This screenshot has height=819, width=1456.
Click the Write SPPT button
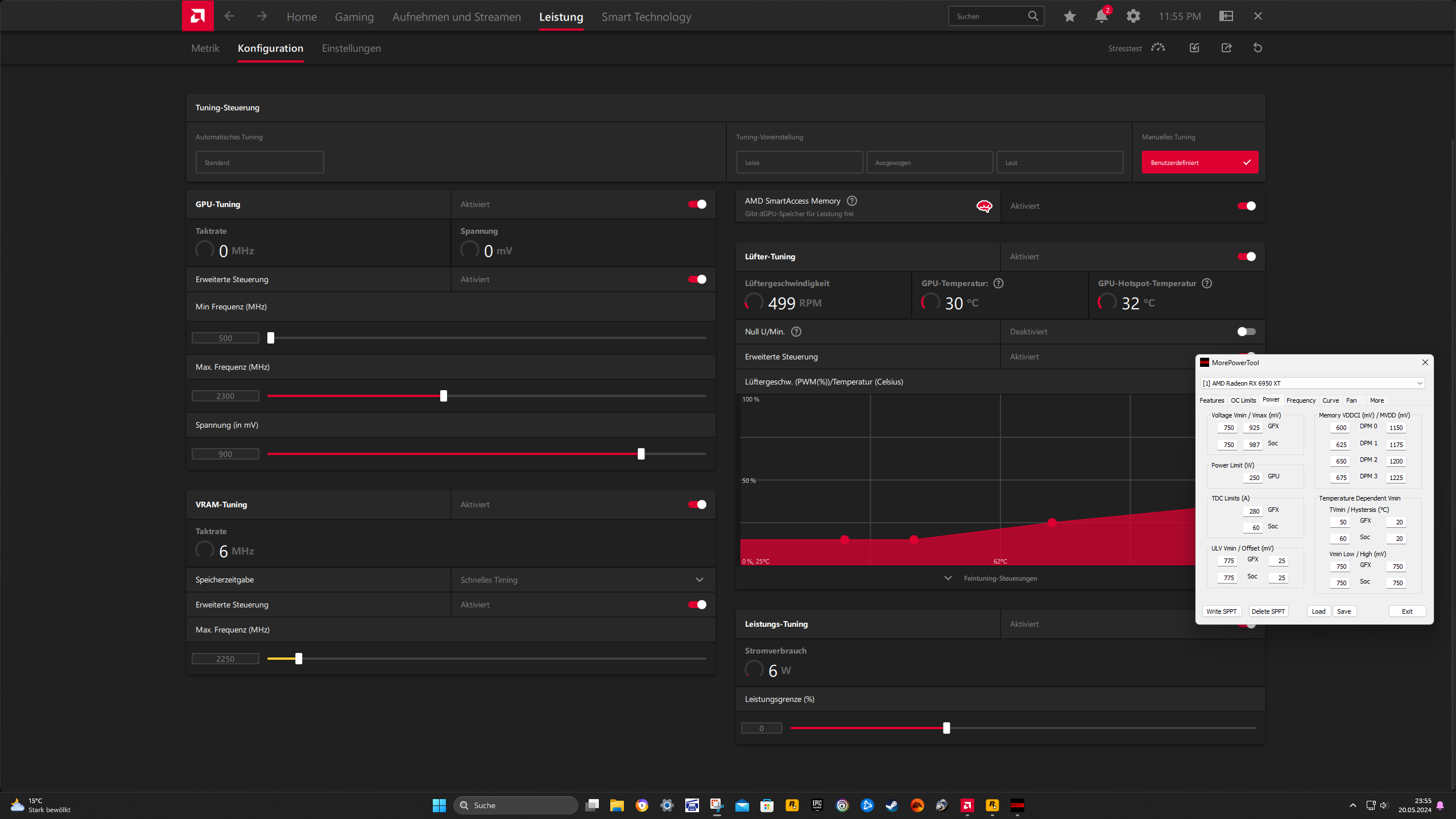pos(1221,611)
